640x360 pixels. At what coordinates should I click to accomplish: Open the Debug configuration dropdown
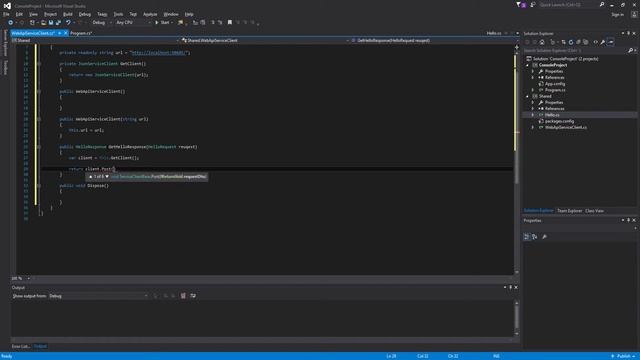click(102, 22)
